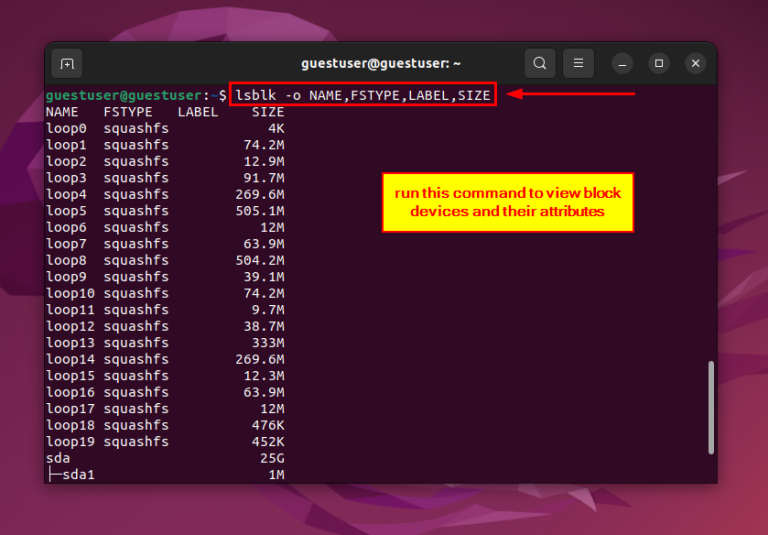Click loop19 device name
768x535 pixels.
(71, 442)
